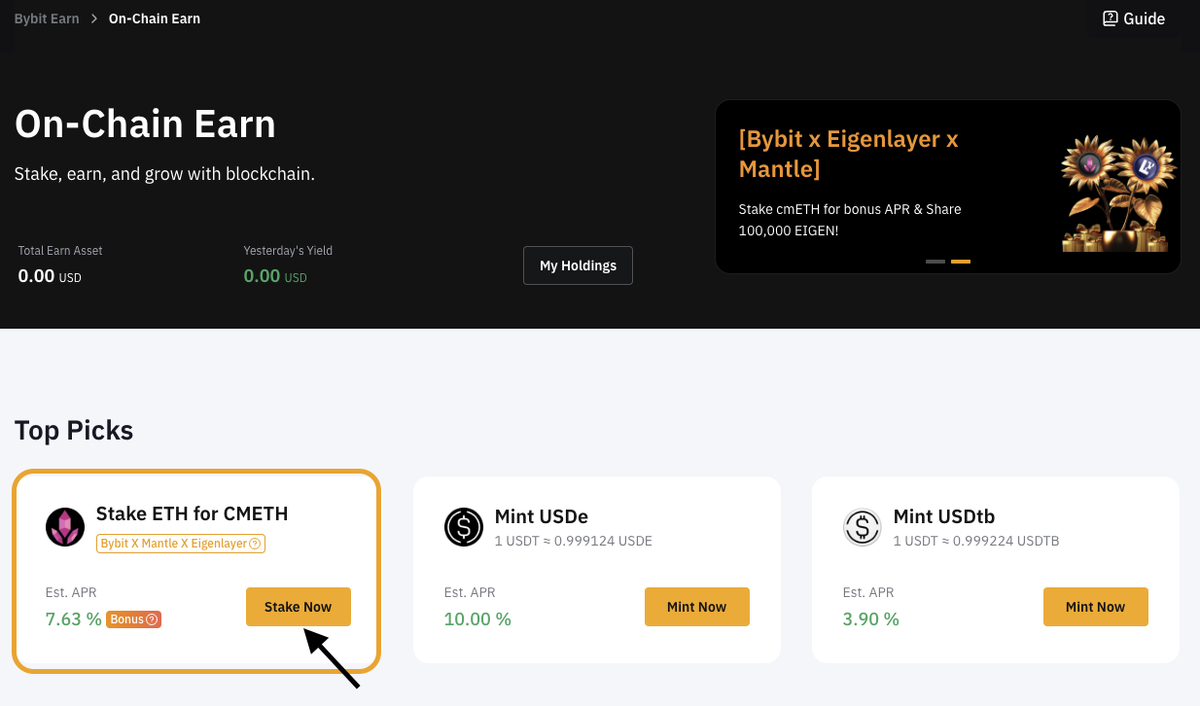This screenshot has width=1200, height=706.
Task: Select the On-Chain Earn breadcrumb
Action: (154, 18)
